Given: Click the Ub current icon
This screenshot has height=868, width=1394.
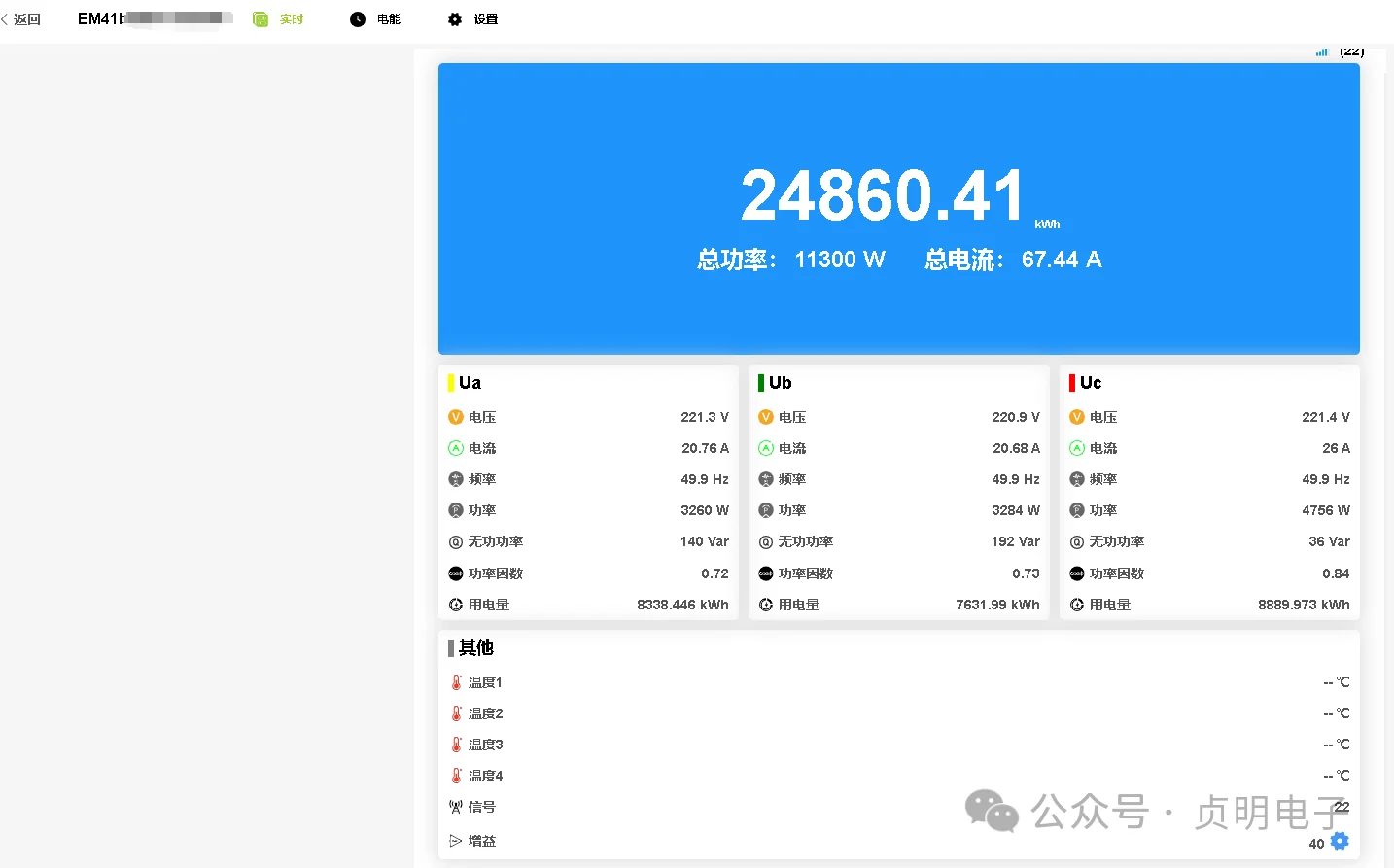Looking at the screenshot, I should (x=766, y=448).
